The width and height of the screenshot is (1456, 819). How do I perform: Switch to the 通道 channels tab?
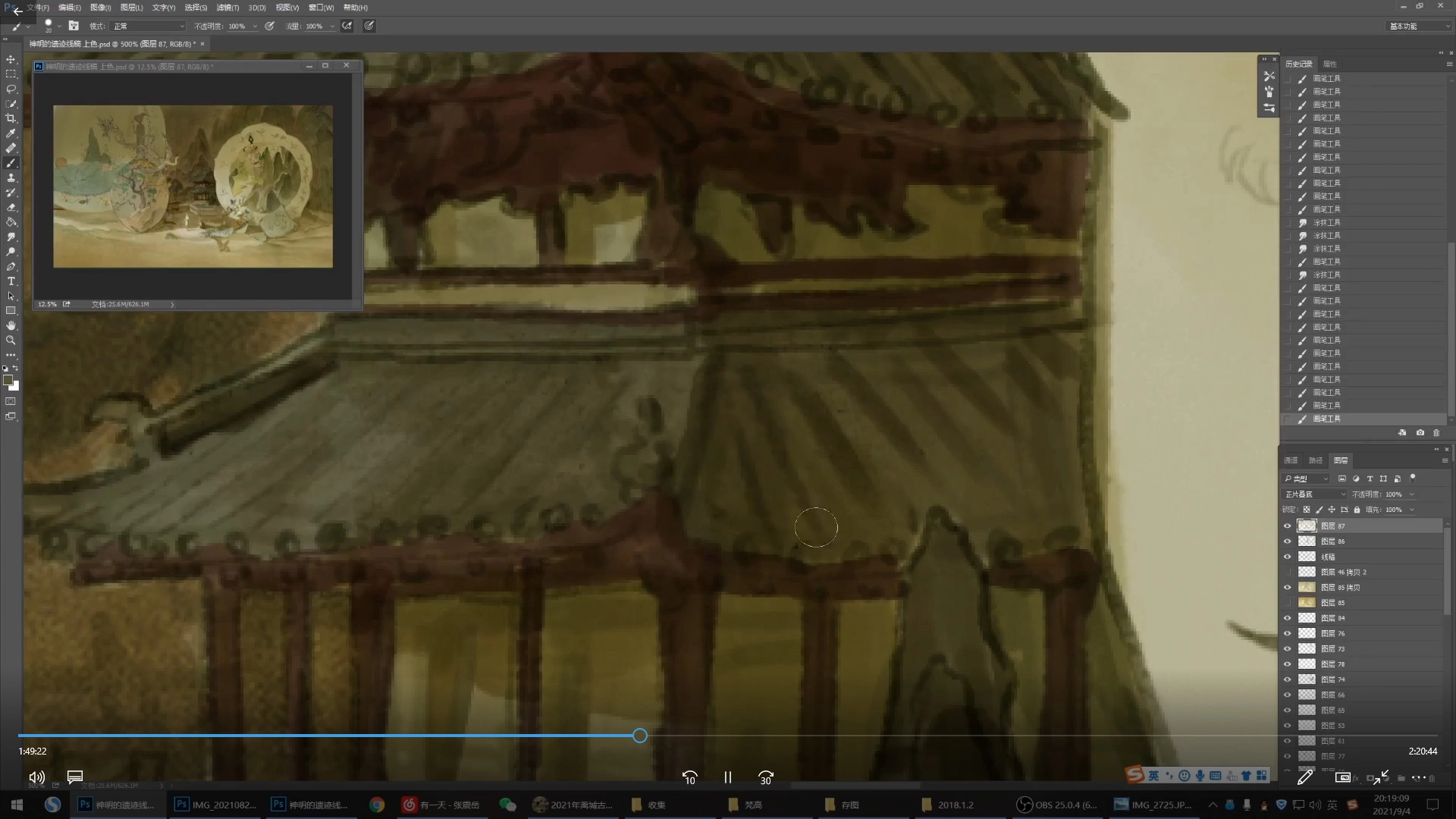1291,460
